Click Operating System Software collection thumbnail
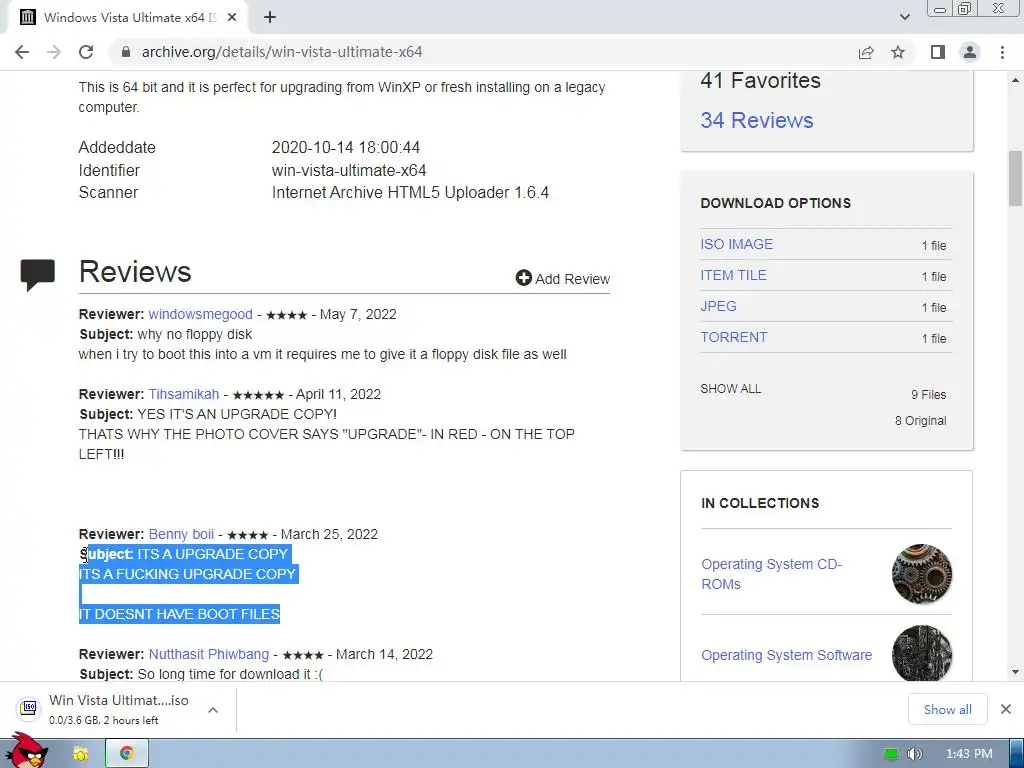Viewport: 1024px width, 768px height. (921, 653)
